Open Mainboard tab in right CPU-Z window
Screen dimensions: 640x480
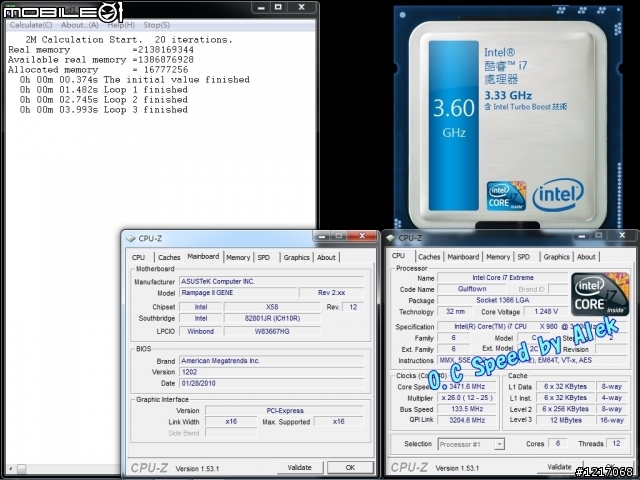[x=463, y=257]
